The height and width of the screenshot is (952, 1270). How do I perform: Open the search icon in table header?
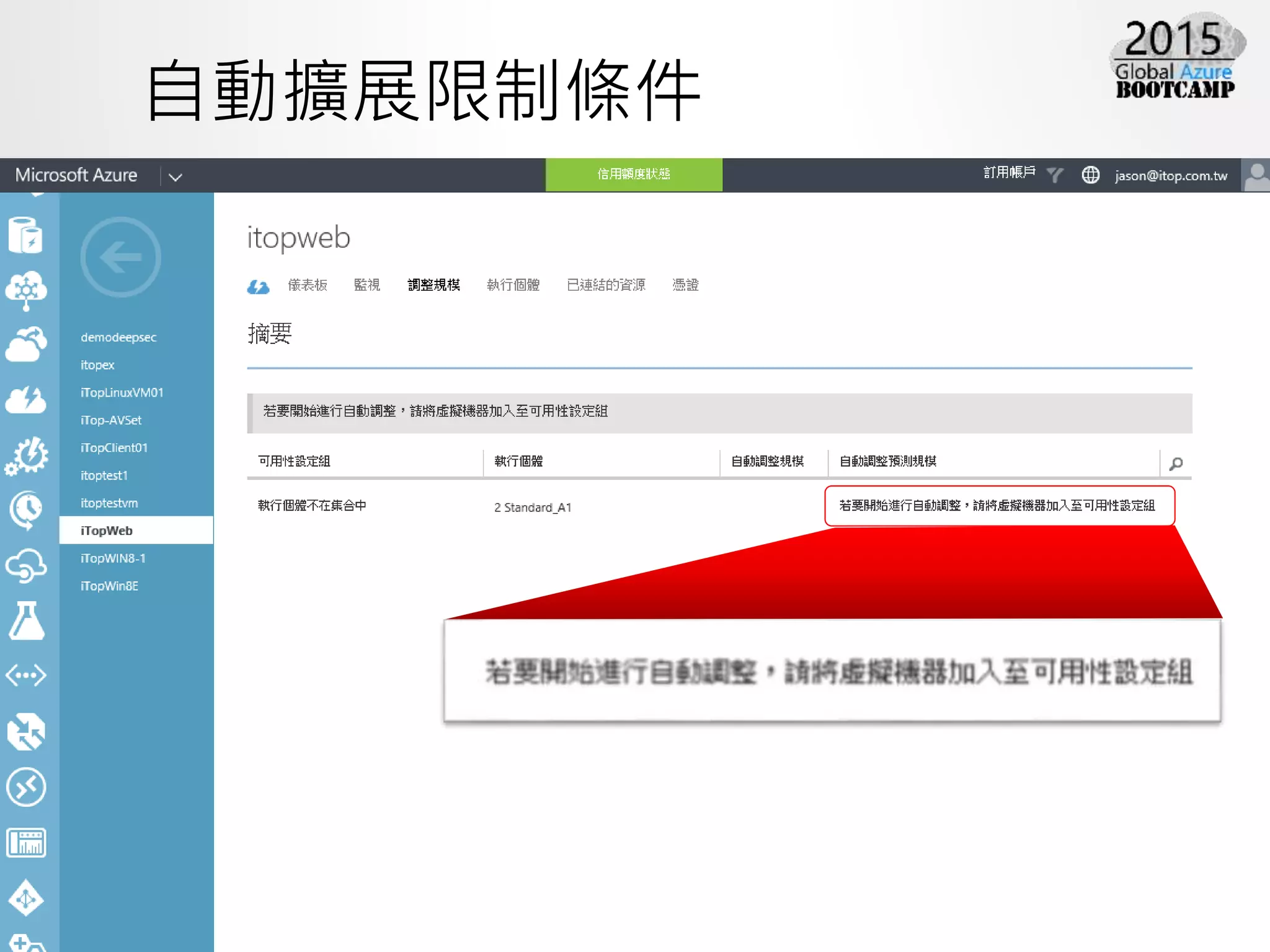pos(1176,464)
